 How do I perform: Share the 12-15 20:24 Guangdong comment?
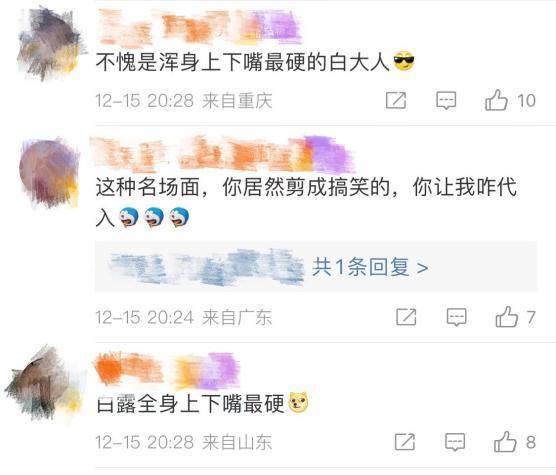(406, 317)
